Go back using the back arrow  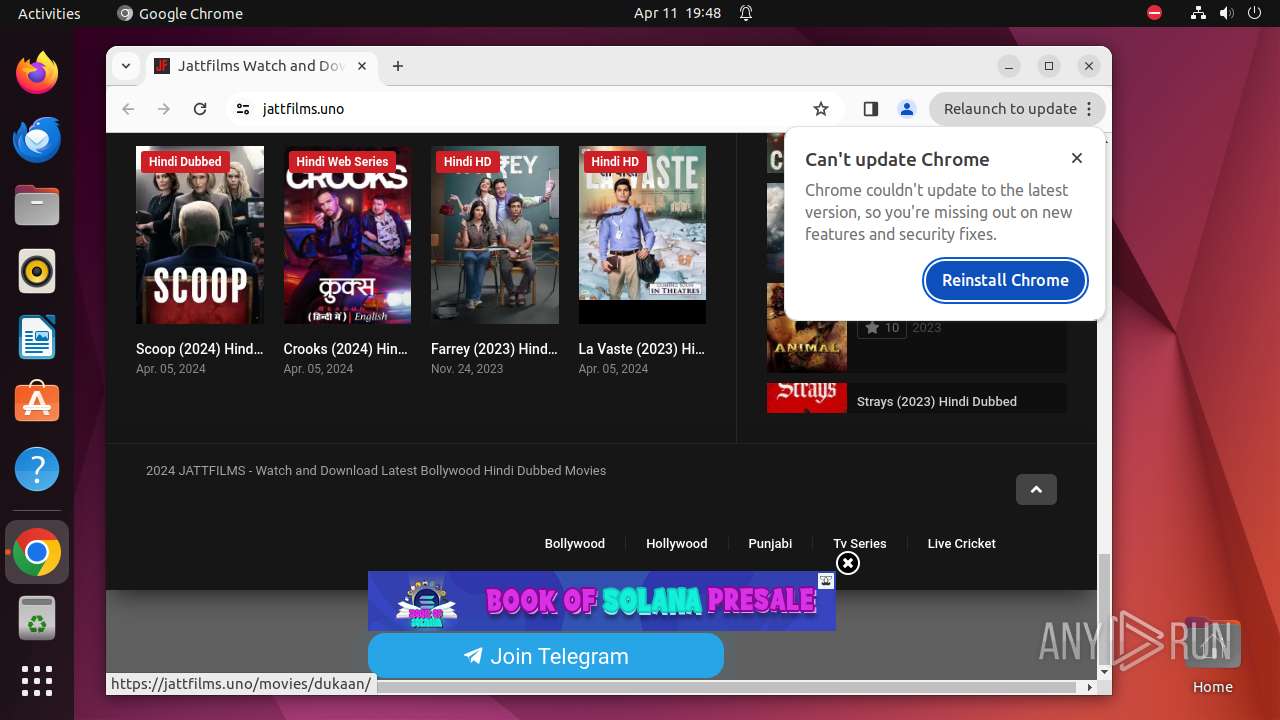[128, 109]
